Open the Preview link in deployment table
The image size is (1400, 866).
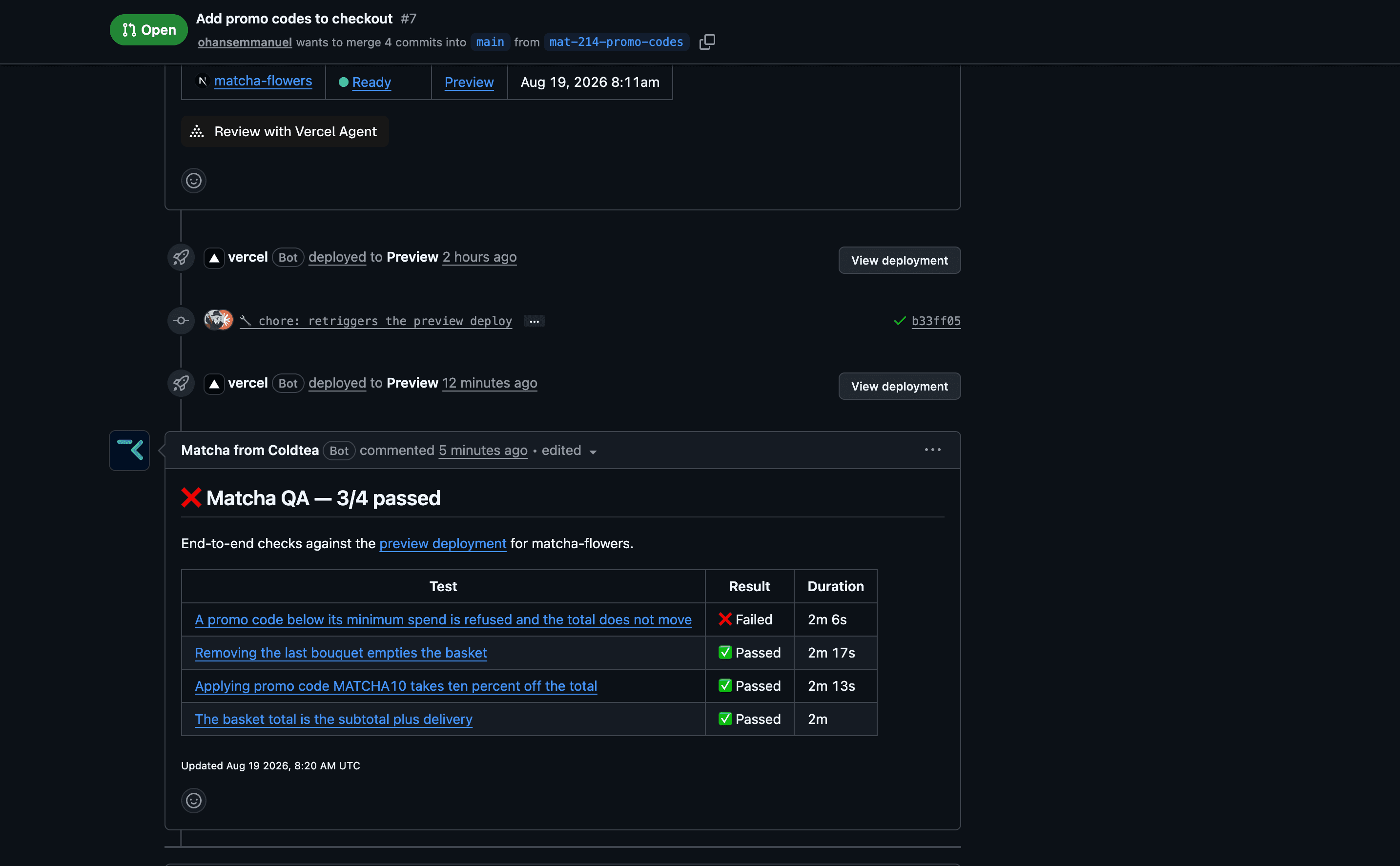[469, 82]
